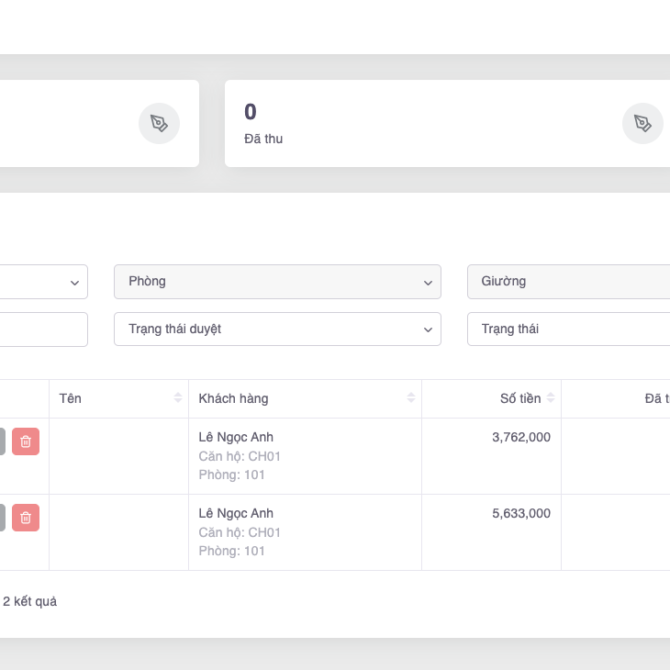Click the Số tiền column header label

click(x=520, y=398)
